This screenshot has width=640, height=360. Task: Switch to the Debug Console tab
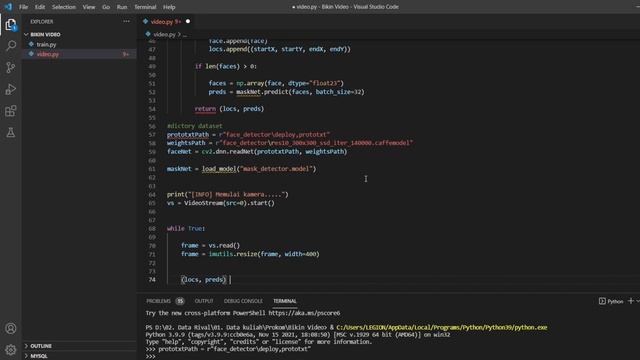243,301
